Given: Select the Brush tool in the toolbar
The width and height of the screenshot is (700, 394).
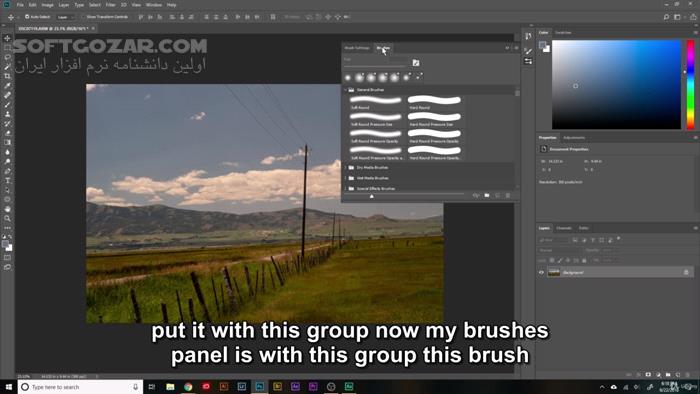Looking at the screenshot, I should (x=7, y=105).
